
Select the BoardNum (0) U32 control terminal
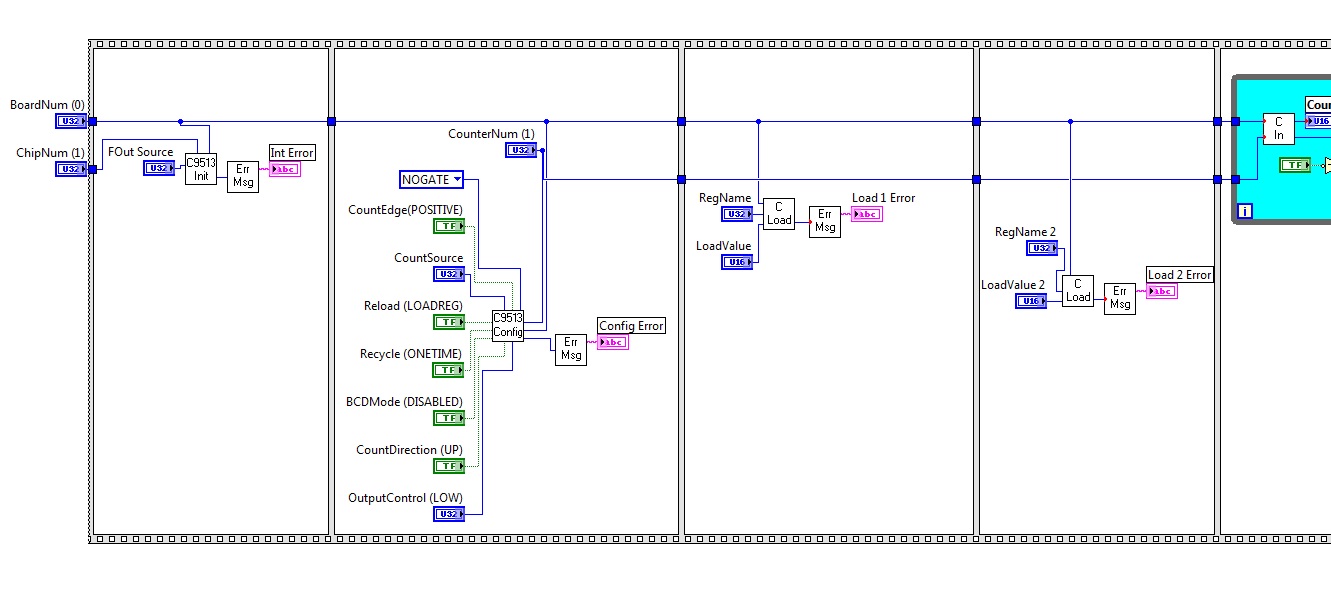71,121
